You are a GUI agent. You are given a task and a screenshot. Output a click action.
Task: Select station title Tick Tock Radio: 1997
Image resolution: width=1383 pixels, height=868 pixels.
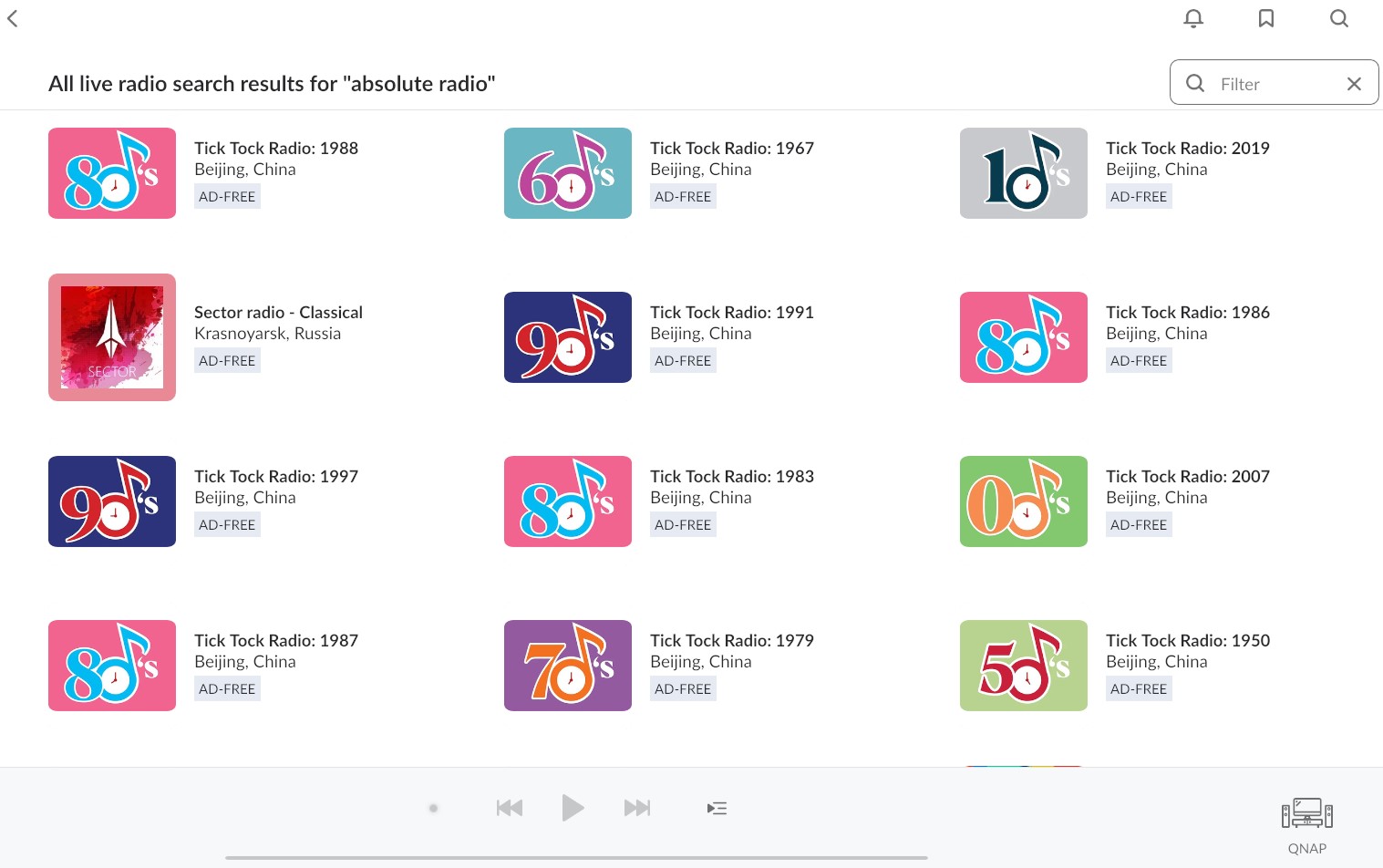pos(276,476)
